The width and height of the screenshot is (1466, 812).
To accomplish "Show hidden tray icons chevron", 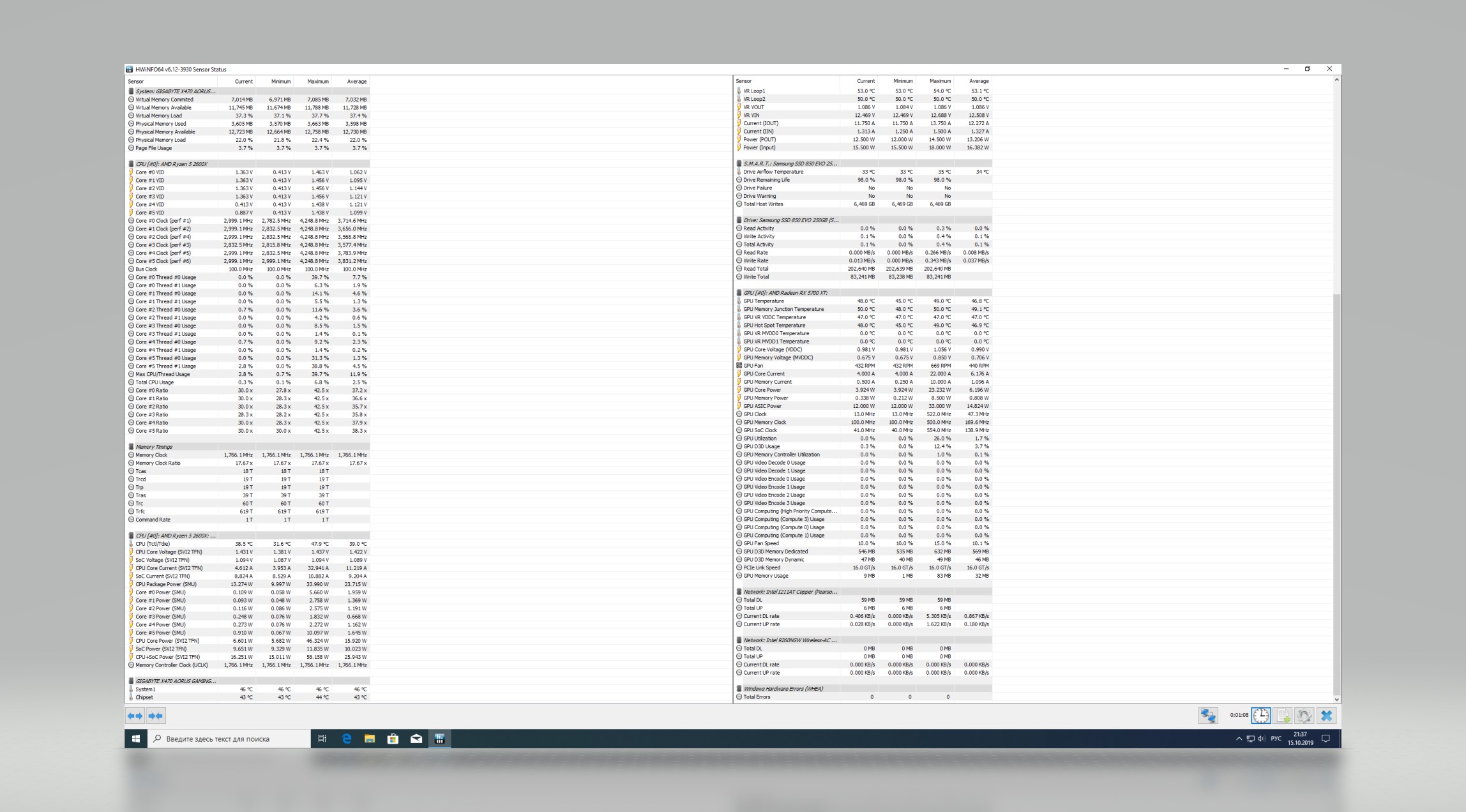I will (x=1239, y=739).
